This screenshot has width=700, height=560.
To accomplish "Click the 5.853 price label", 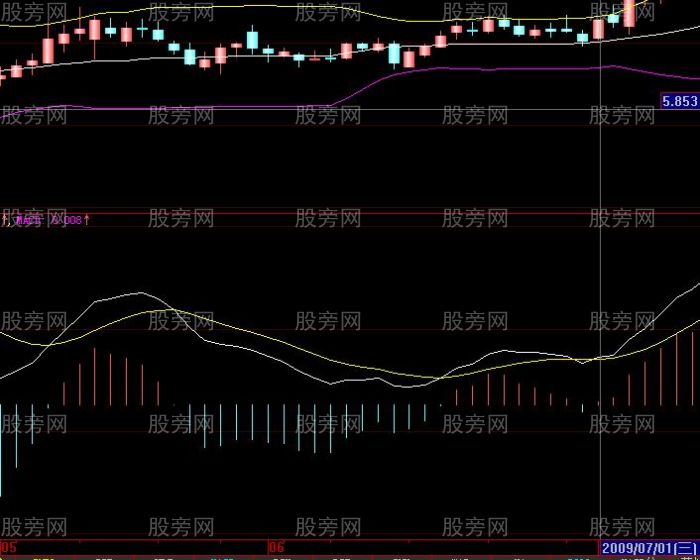I will pos(679,101).
